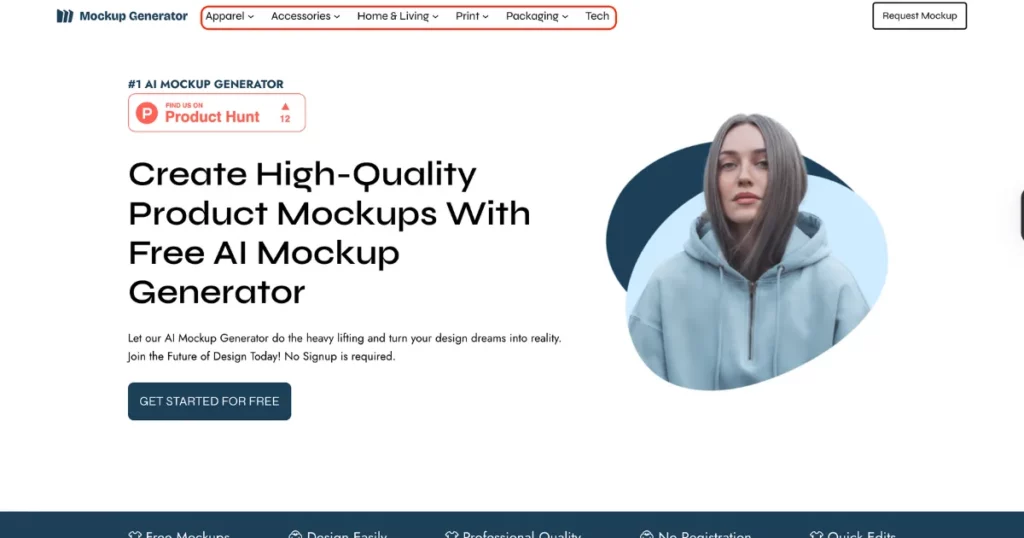Open the Accessories dropdown menu
The width and height of the screenshot is (1024, 538).
[305, 16]
